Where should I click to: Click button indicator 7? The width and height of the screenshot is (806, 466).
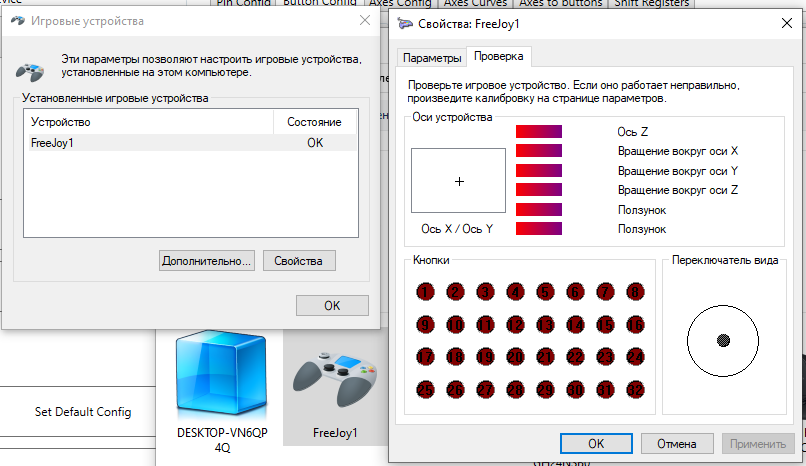606,292
